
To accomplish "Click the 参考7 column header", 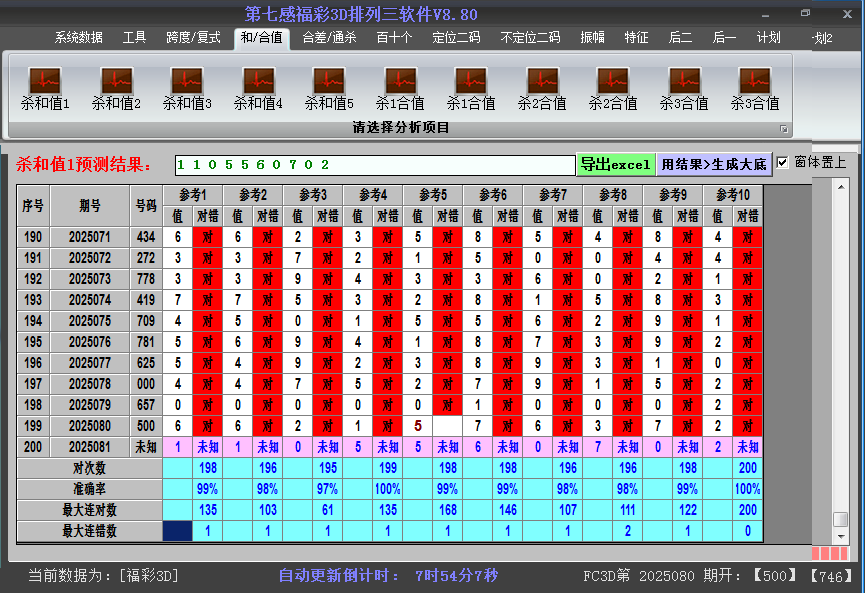I will click(x=553, y=195).
